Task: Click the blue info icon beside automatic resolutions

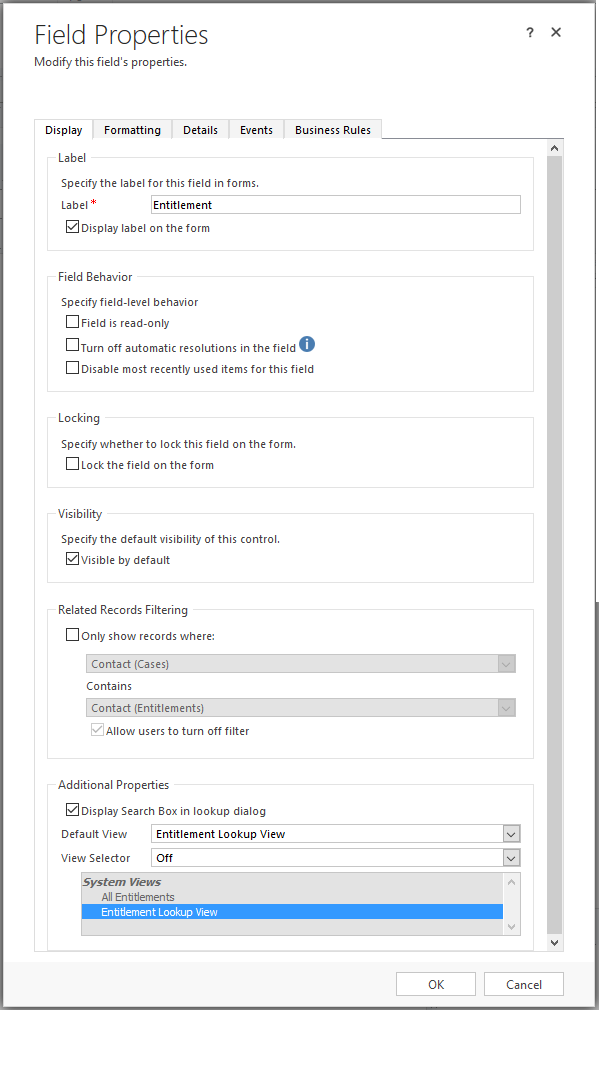Action: [x=307, y=344]
